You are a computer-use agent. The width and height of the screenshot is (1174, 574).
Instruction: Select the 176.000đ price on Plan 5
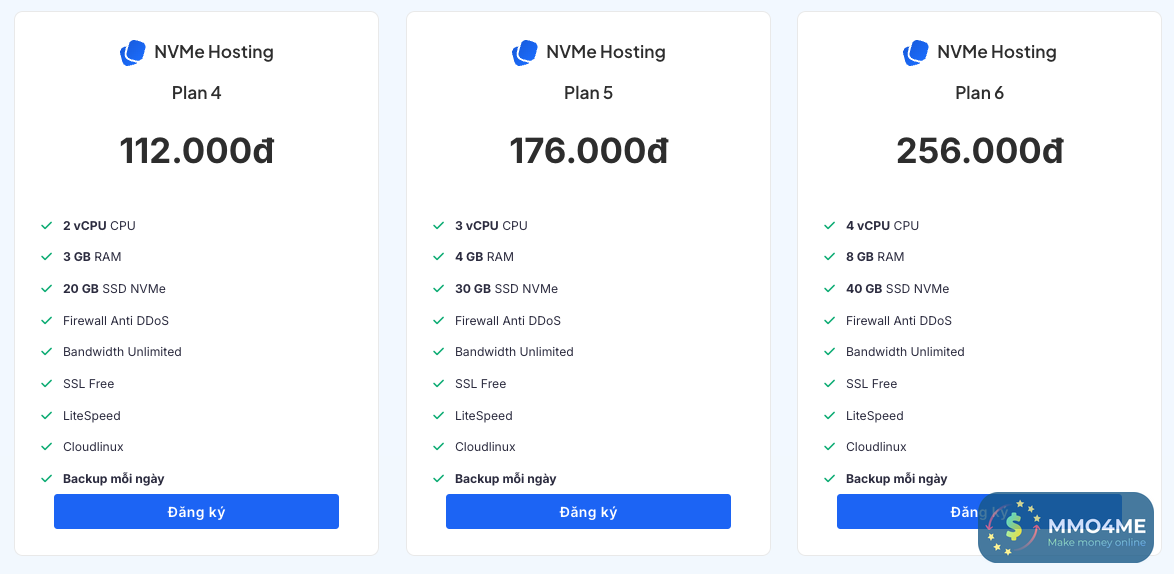[589, 151]
